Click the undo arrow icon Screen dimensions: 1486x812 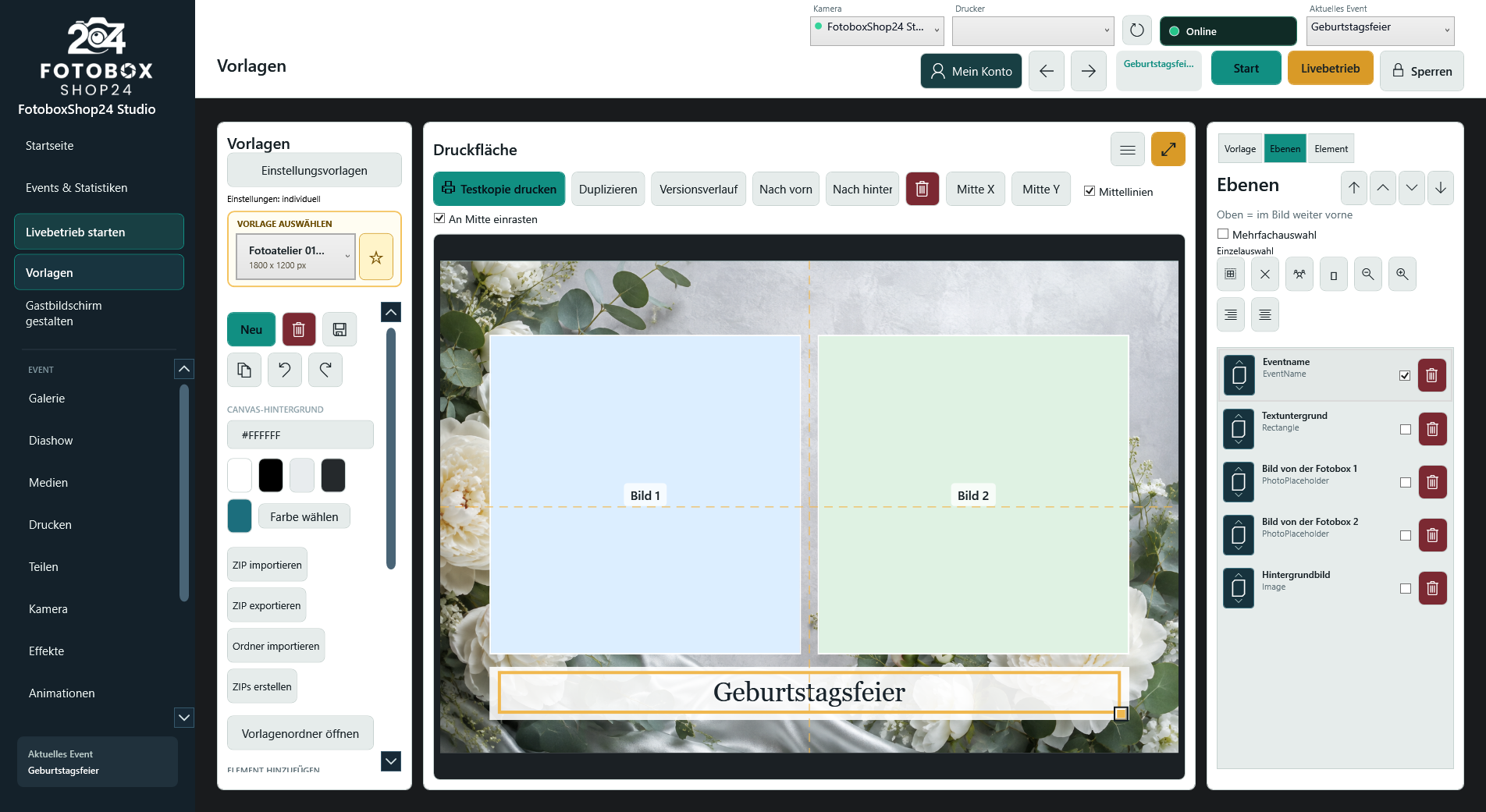click(285, 370)
